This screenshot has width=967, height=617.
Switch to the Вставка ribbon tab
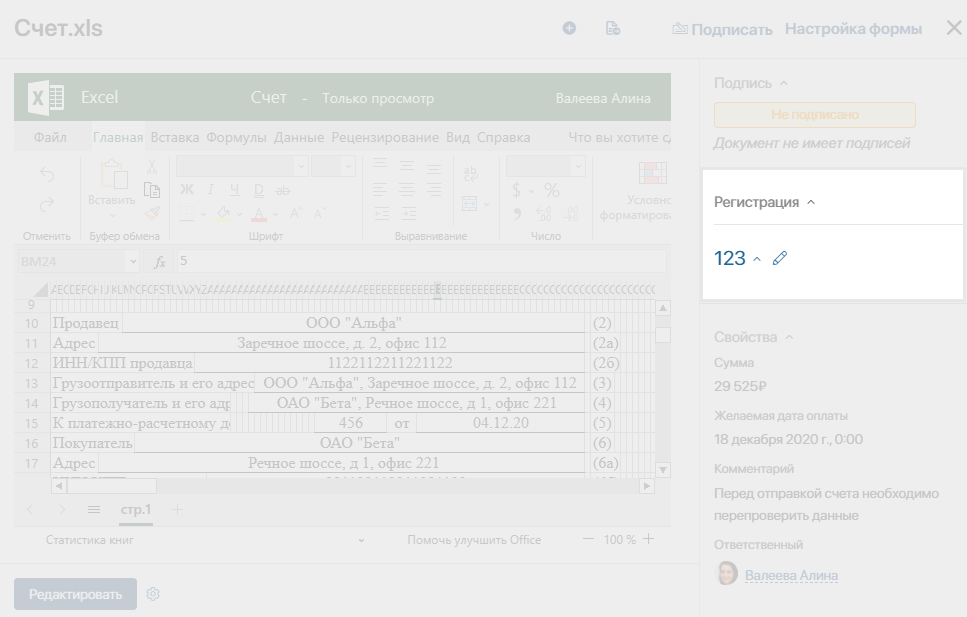[175, 138]
